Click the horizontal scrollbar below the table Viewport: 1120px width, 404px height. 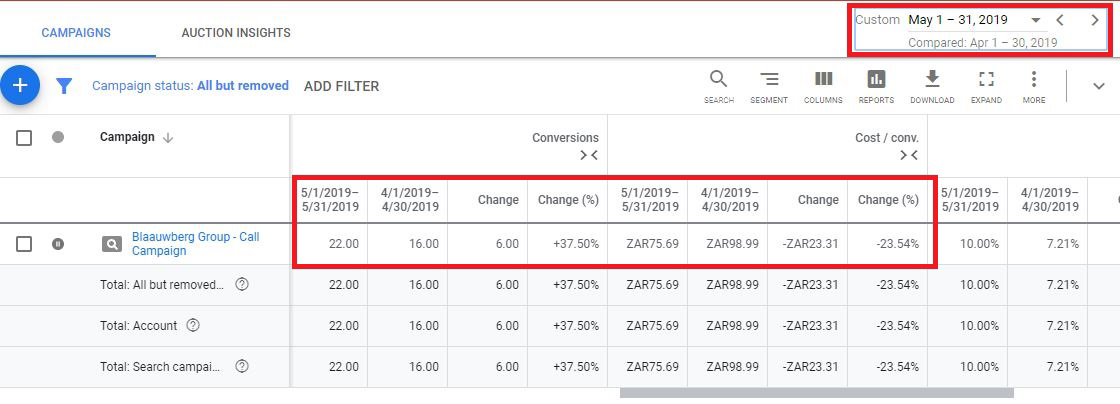[x=816, y=393]
